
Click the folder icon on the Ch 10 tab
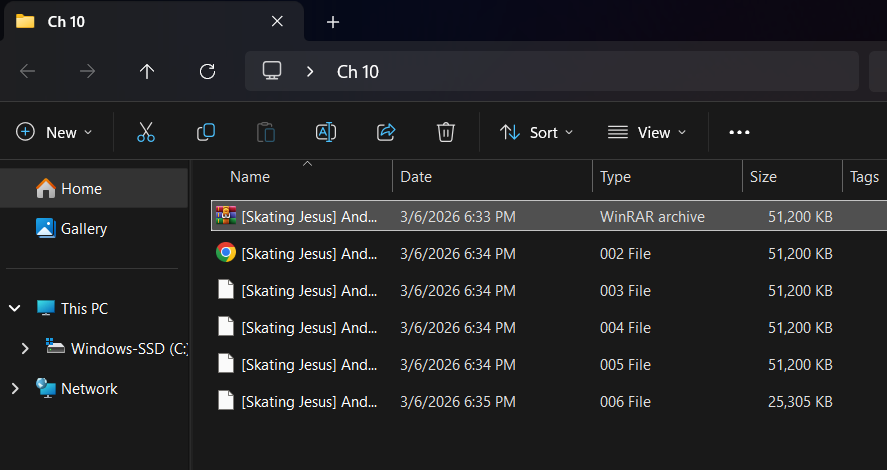[x=25, y=21]
